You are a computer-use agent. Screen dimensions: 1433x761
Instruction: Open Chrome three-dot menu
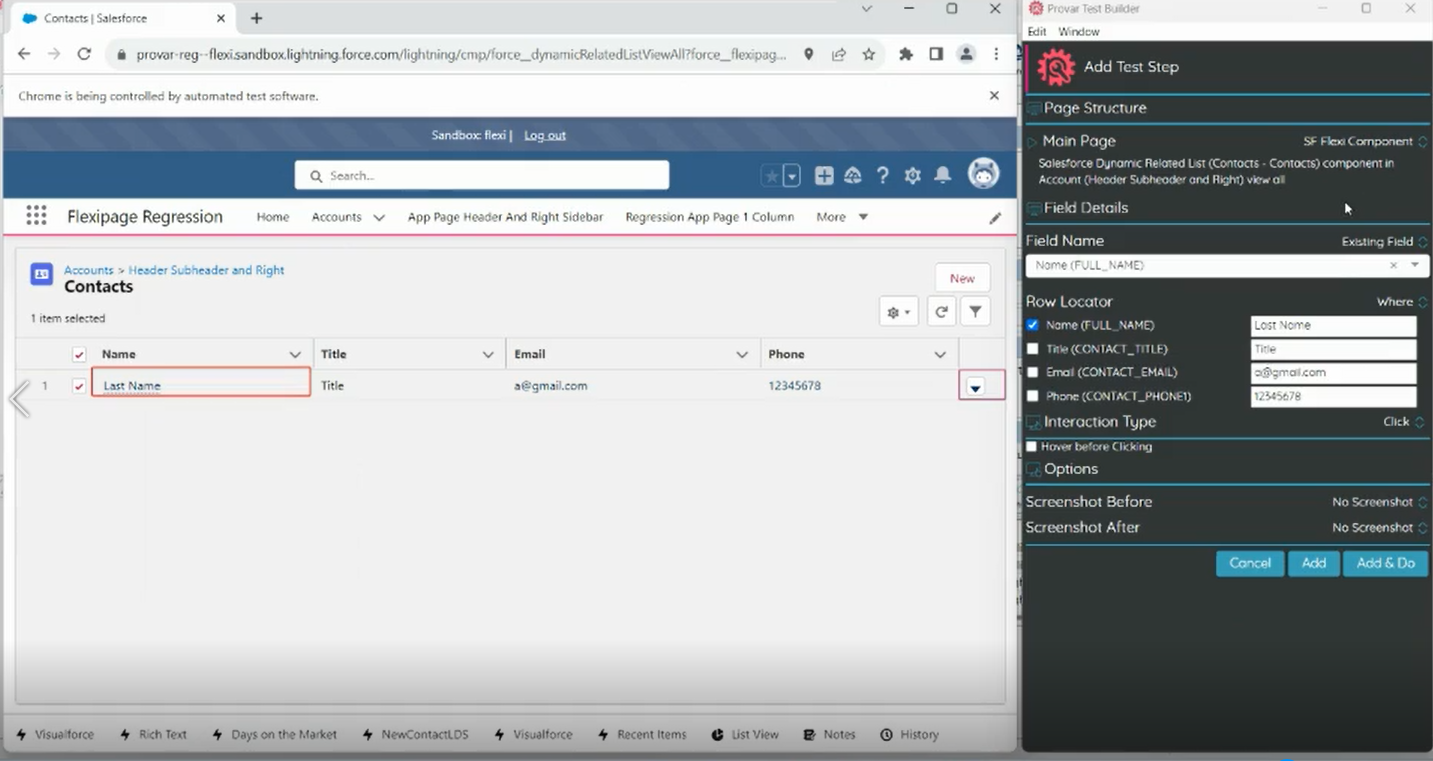[996, 54]
